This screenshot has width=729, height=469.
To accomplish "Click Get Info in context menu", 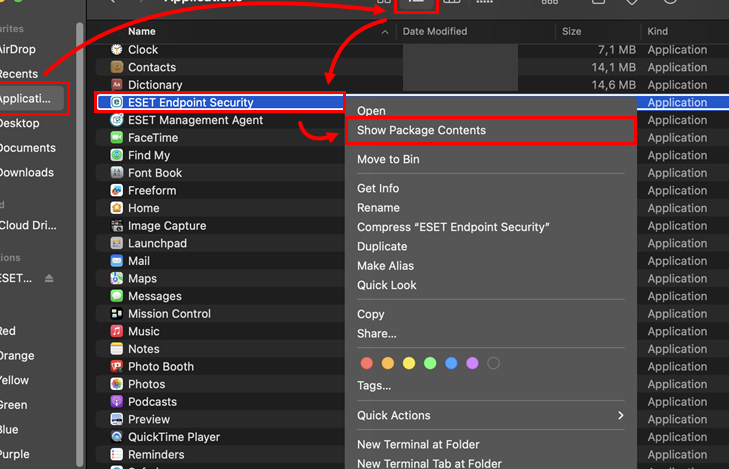I will [x=378, y=189].
